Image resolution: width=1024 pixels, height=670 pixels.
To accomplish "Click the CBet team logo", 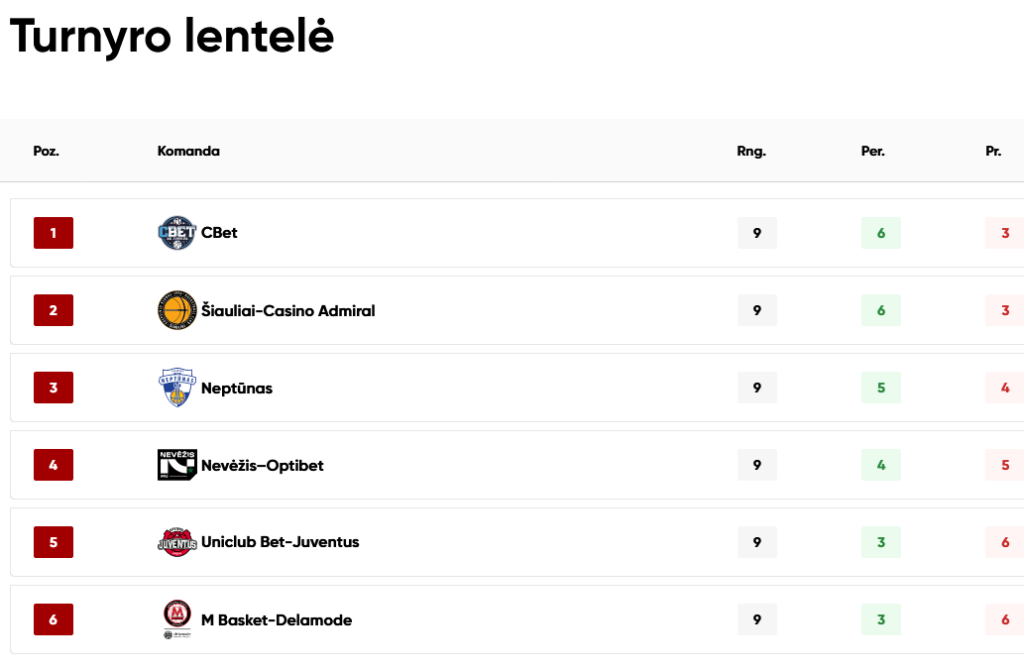I will click(x=177, y=232).
